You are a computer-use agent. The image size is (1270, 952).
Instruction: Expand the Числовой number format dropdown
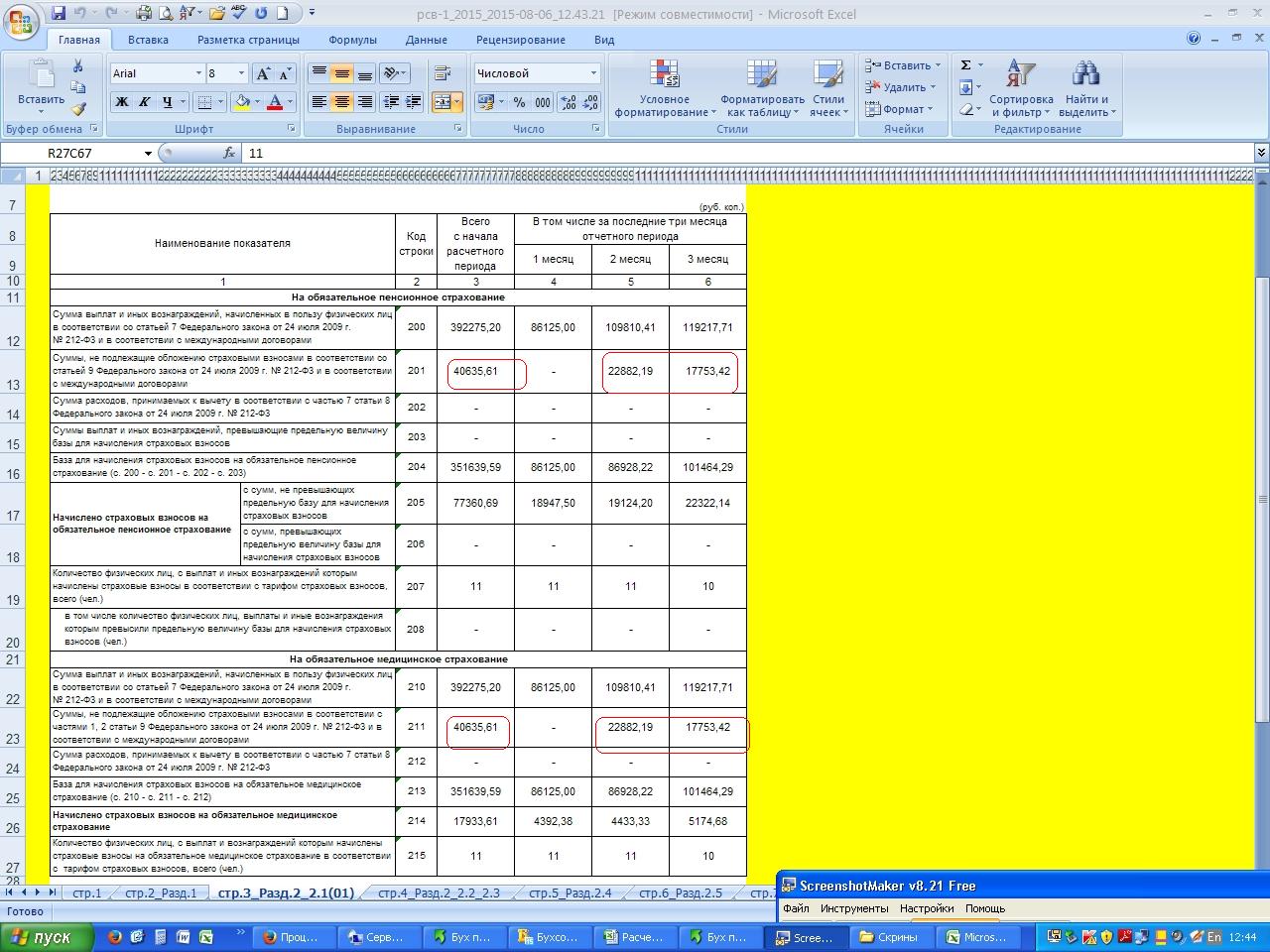tap(593, 73)
